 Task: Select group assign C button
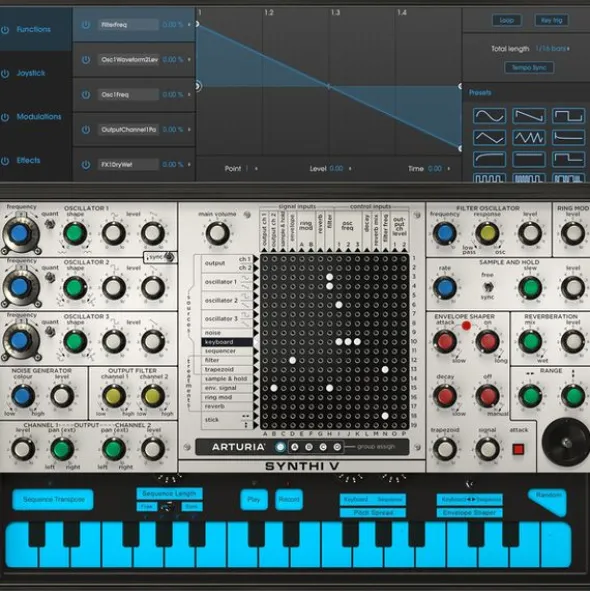(x=323, y=447)
